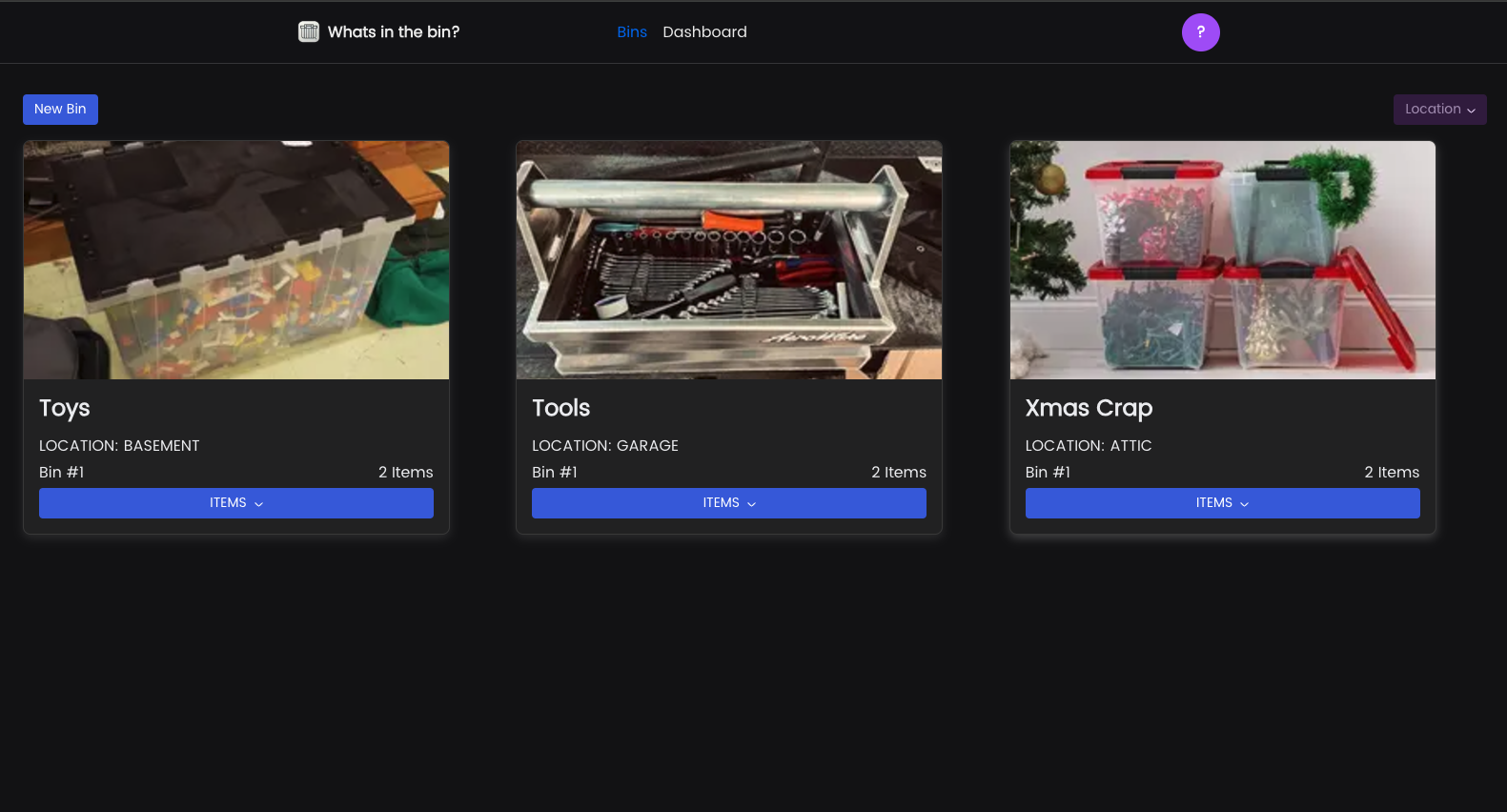Click the trash bin logo icon
Screen dimensions: 1507x812
click(x=309, y=31)
